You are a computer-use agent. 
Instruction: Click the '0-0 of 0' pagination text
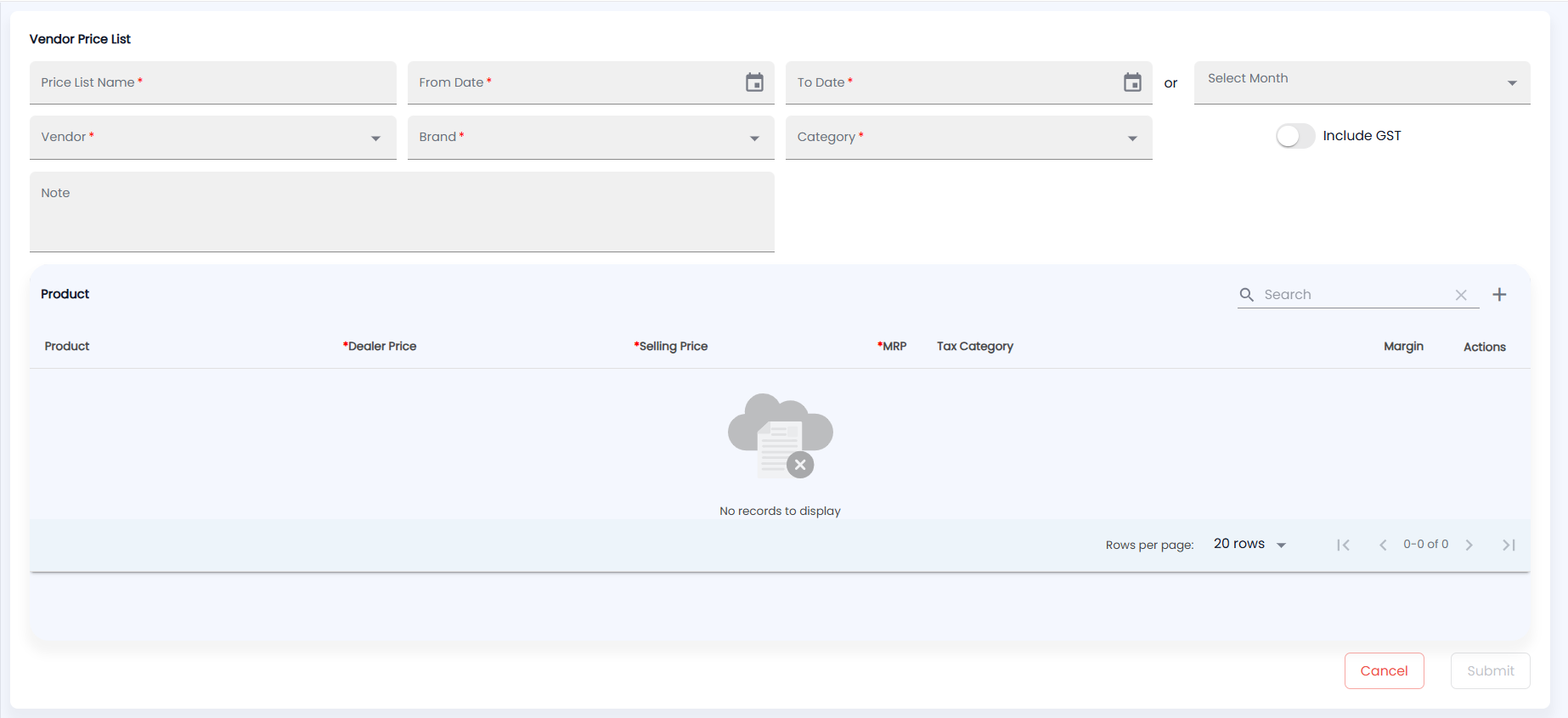(x=1426, y=544)
